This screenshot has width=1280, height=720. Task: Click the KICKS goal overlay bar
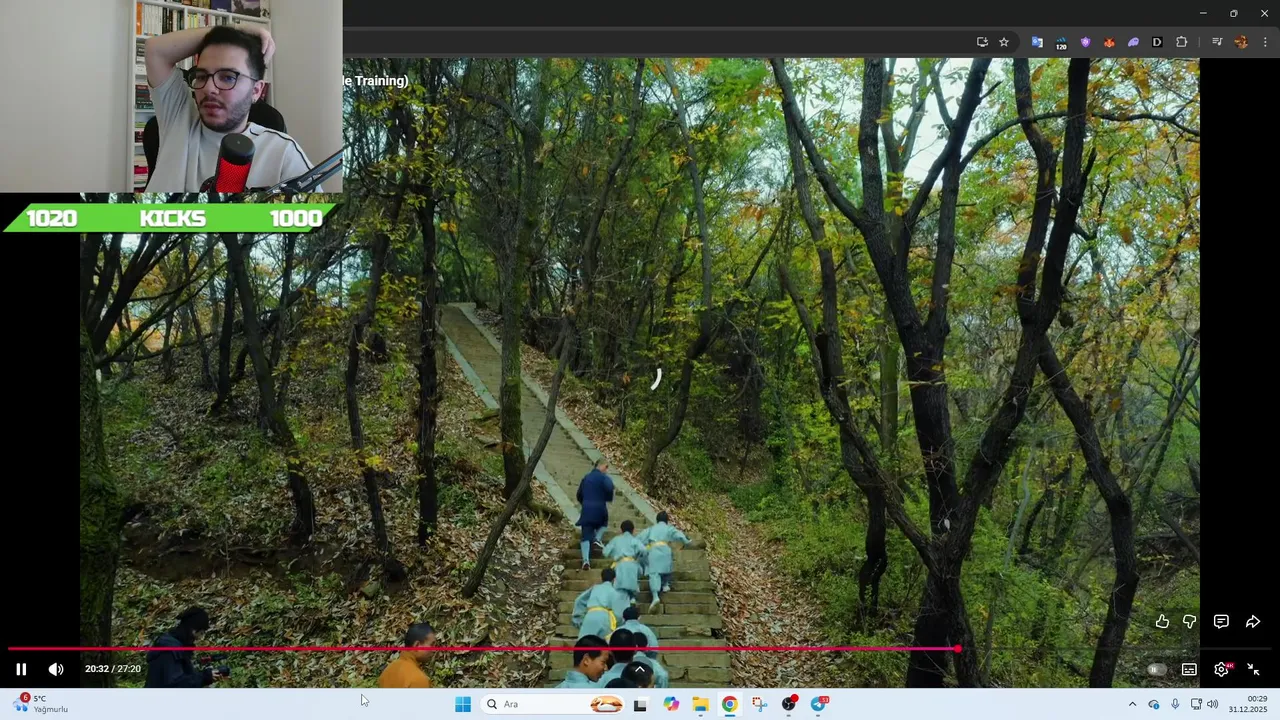point(172,218)
